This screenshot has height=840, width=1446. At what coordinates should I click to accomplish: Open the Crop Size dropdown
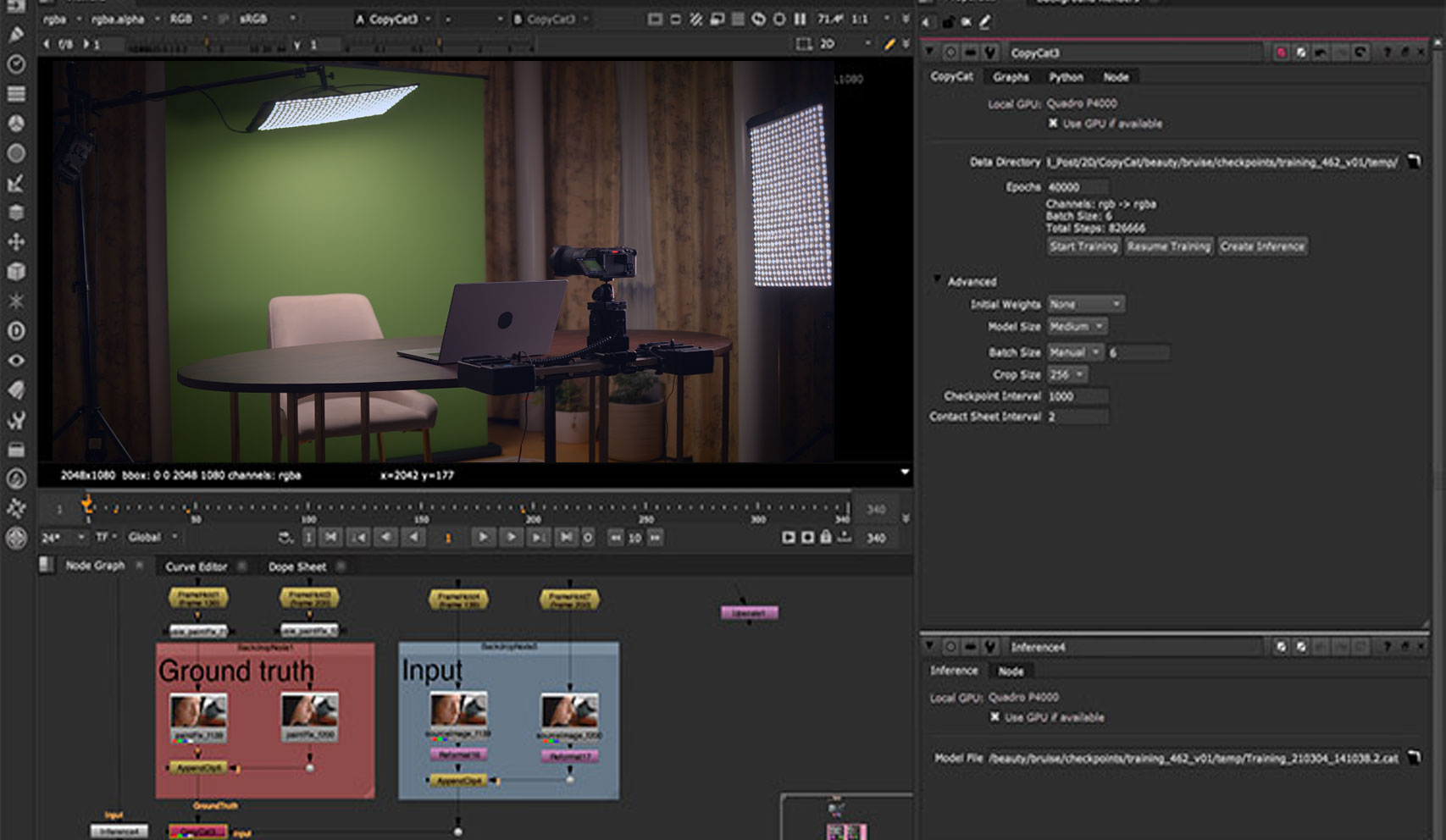coord(1067,374)
